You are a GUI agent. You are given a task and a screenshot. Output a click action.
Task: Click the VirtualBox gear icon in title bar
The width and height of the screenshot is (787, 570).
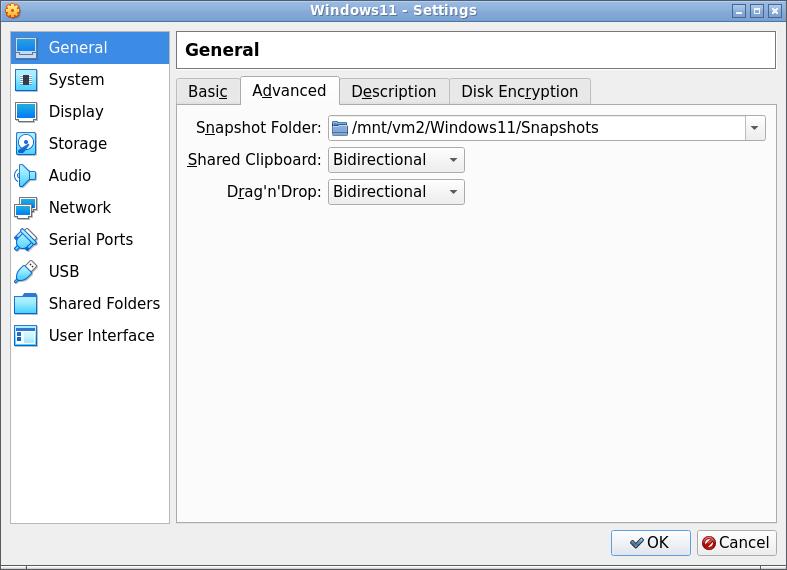click(x=13, y=11)
